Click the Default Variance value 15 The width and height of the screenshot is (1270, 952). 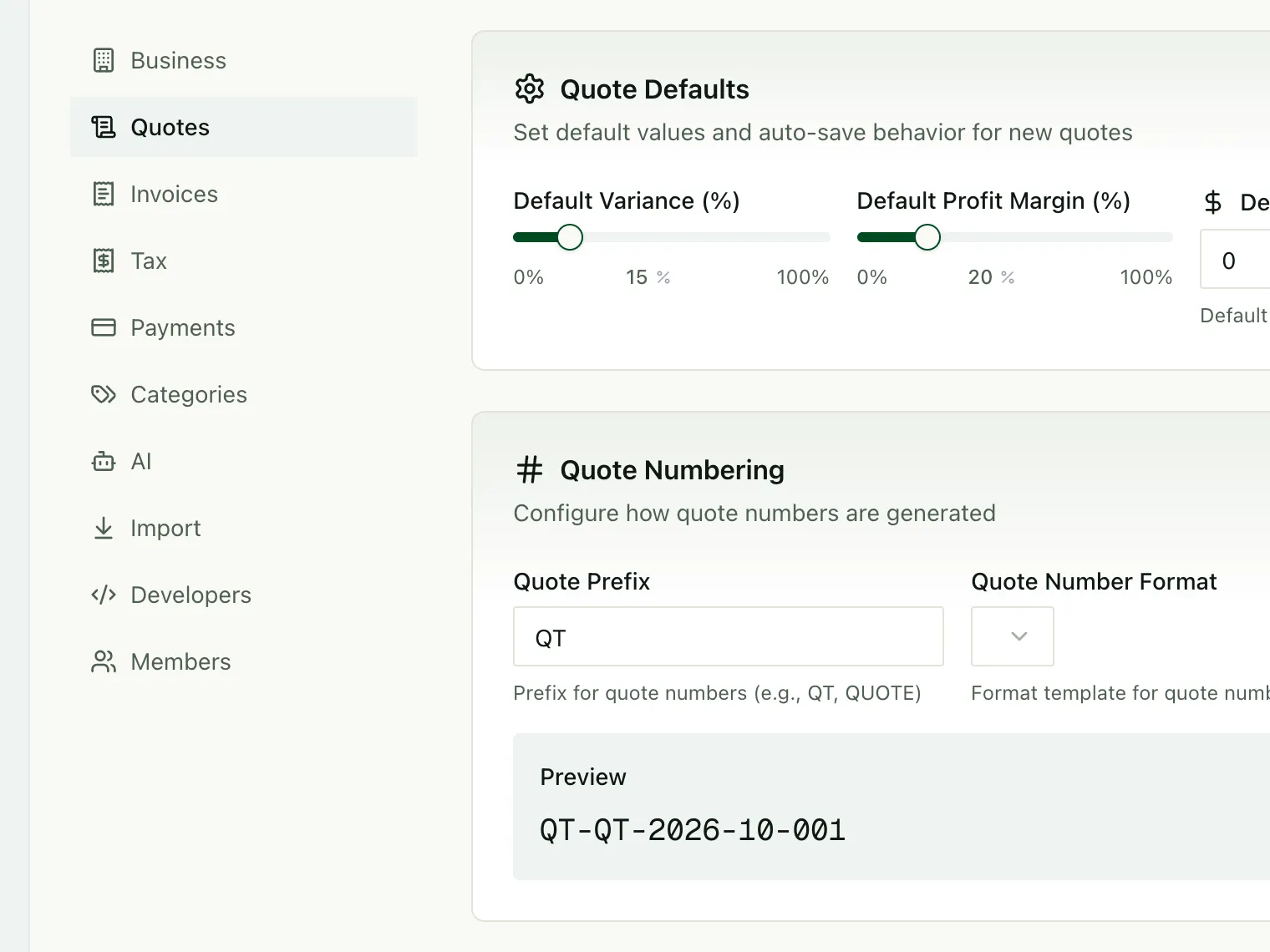[x=637, y=277]
